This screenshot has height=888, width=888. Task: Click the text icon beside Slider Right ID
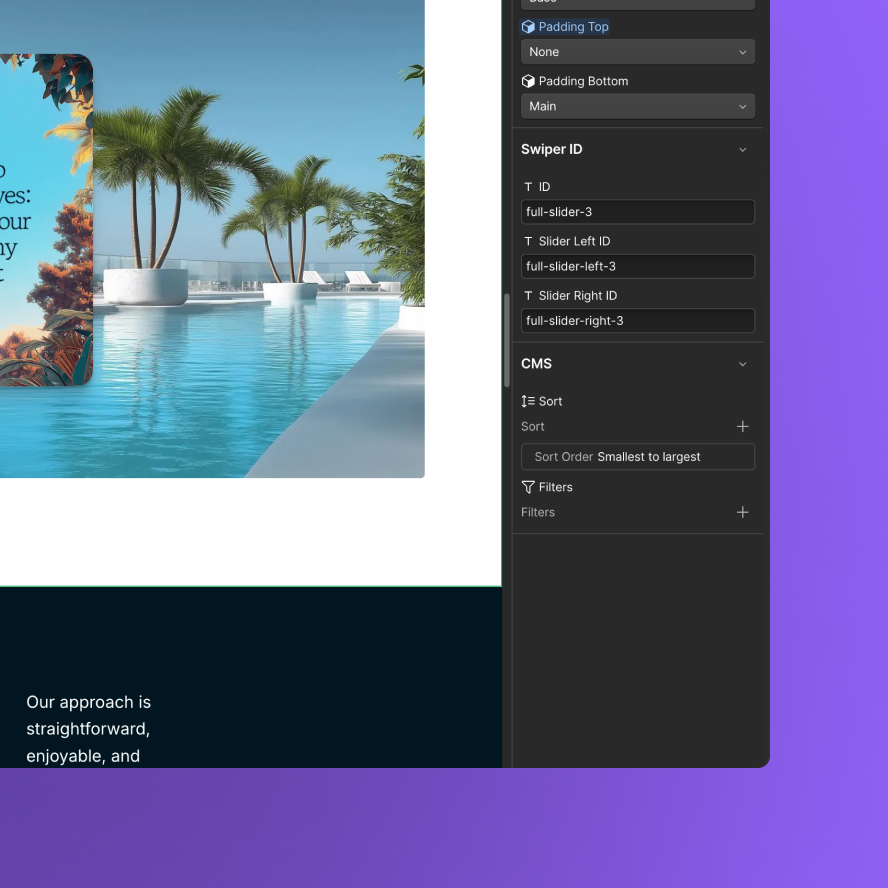point(528,296)
